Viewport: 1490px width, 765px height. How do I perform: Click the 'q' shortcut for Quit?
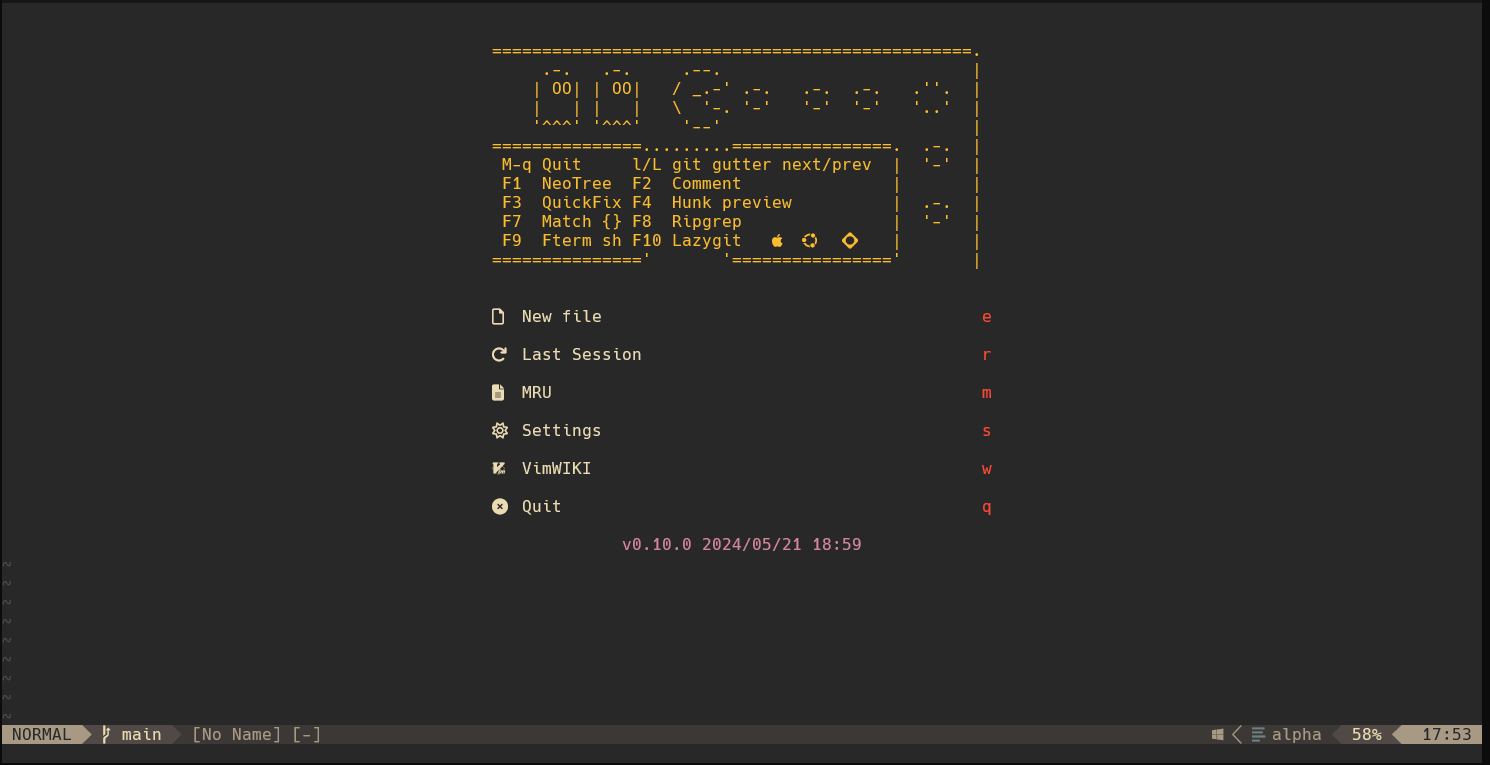[x=987, y=507]
